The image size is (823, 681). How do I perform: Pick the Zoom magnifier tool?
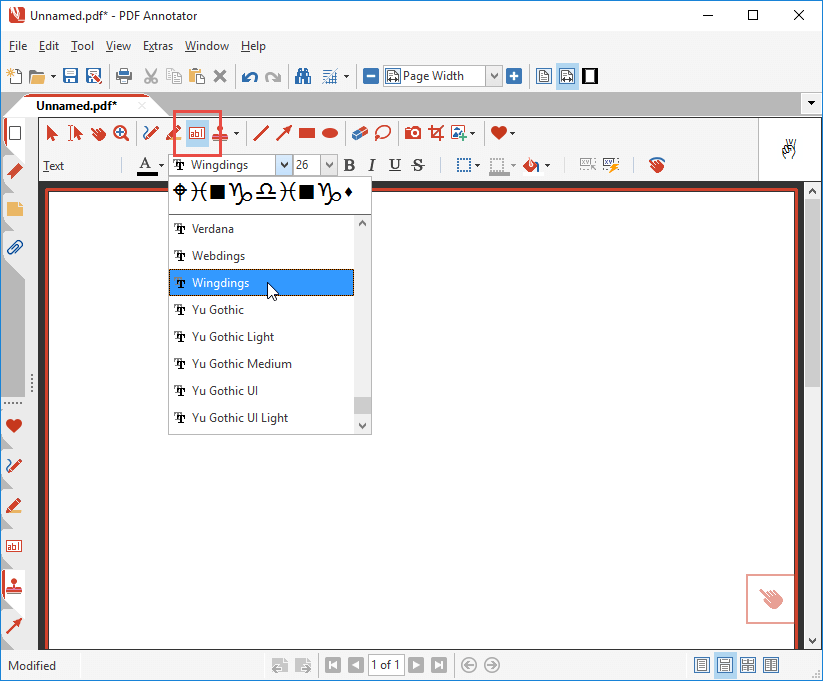click(121, 133)
